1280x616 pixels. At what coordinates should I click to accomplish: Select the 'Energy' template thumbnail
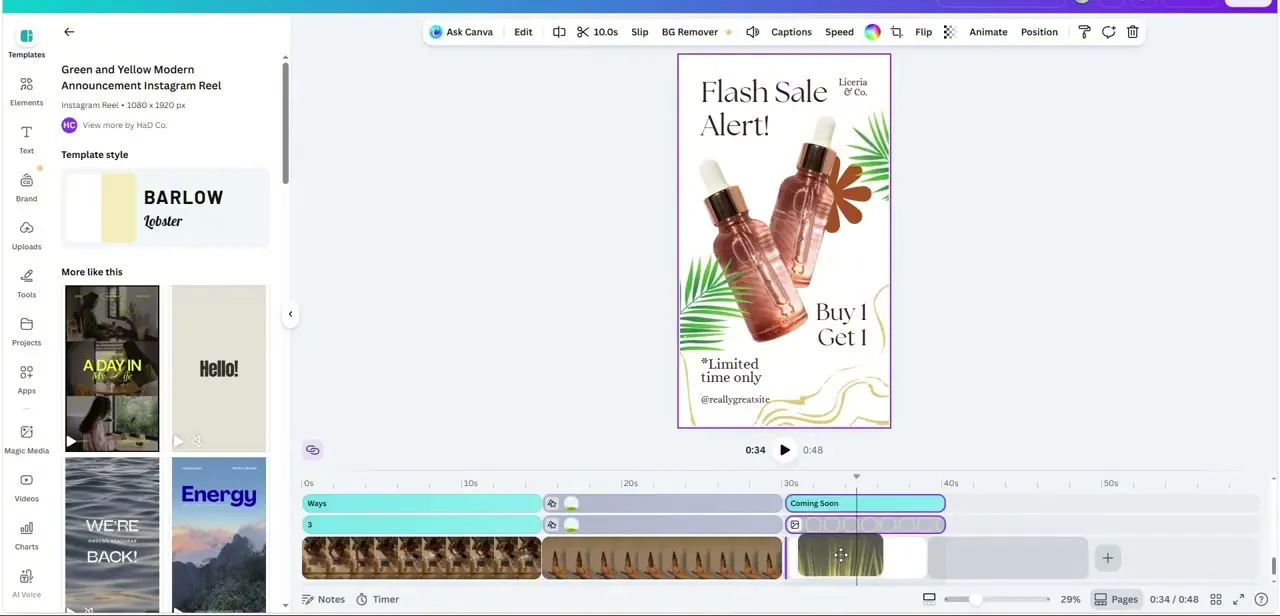click(219, 535)
